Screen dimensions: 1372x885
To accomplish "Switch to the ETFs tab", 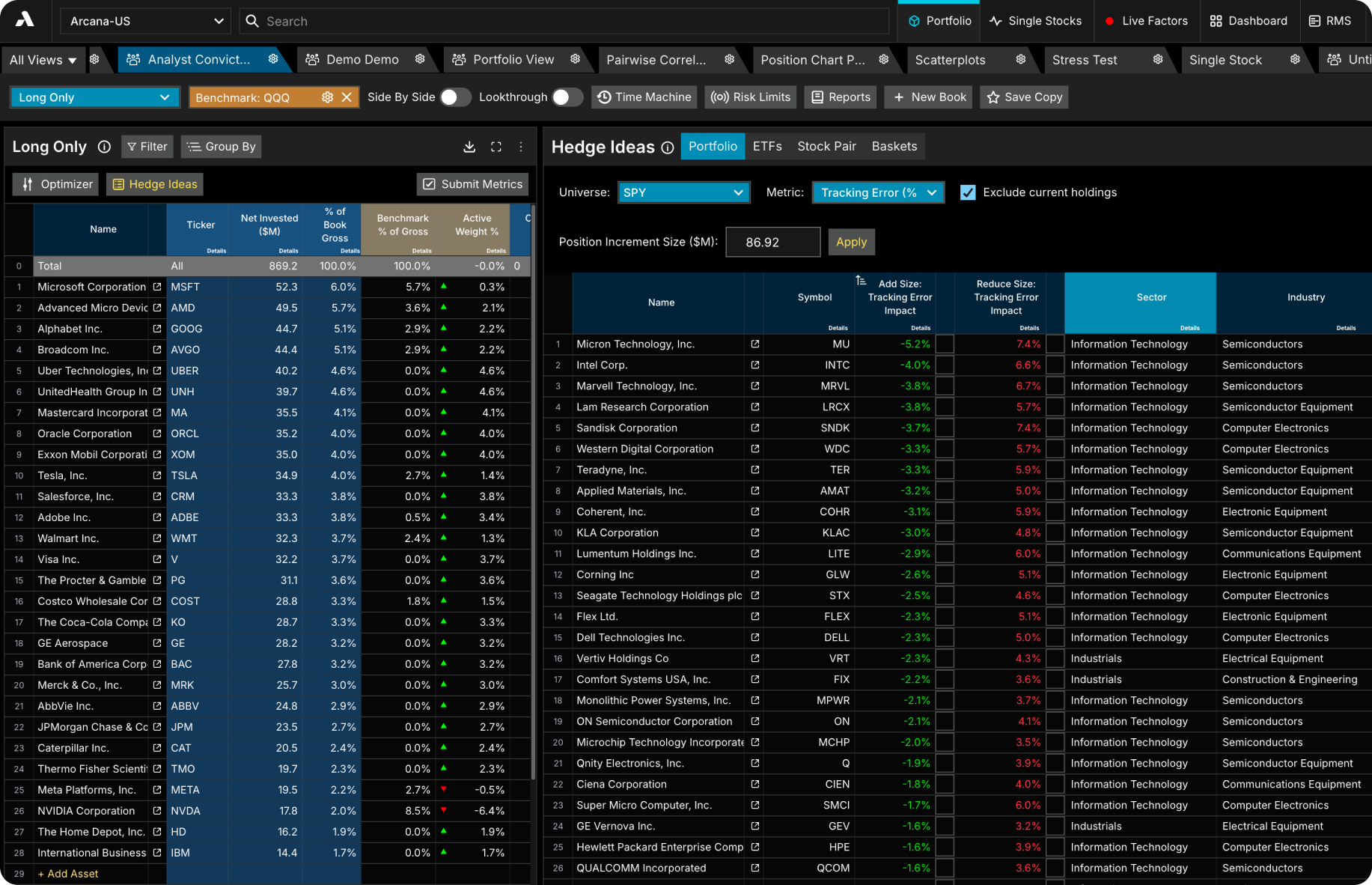I will point(767,146).
